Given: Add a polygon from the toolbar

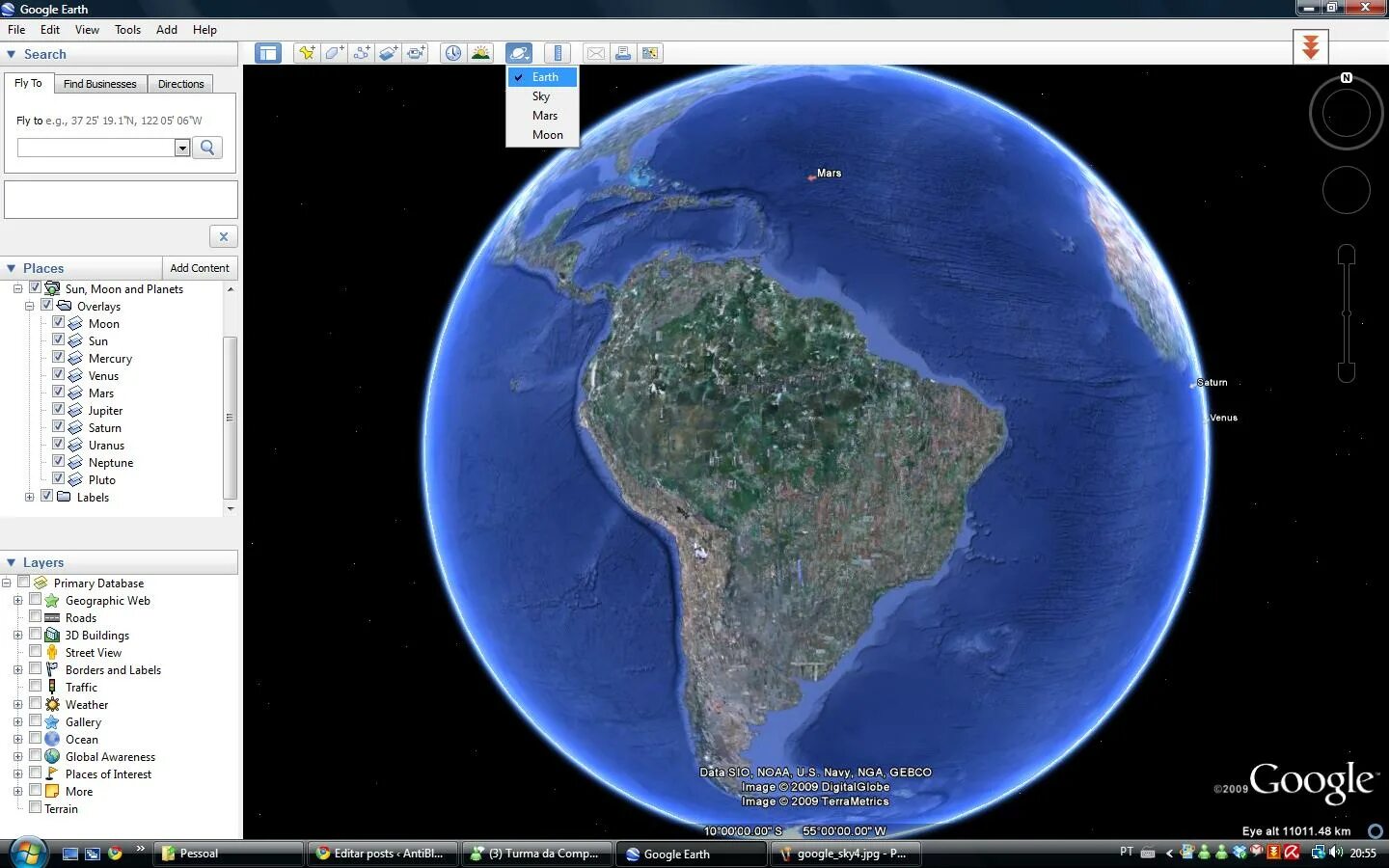Looking at the screenshot, I should click(x=334, y=53).
